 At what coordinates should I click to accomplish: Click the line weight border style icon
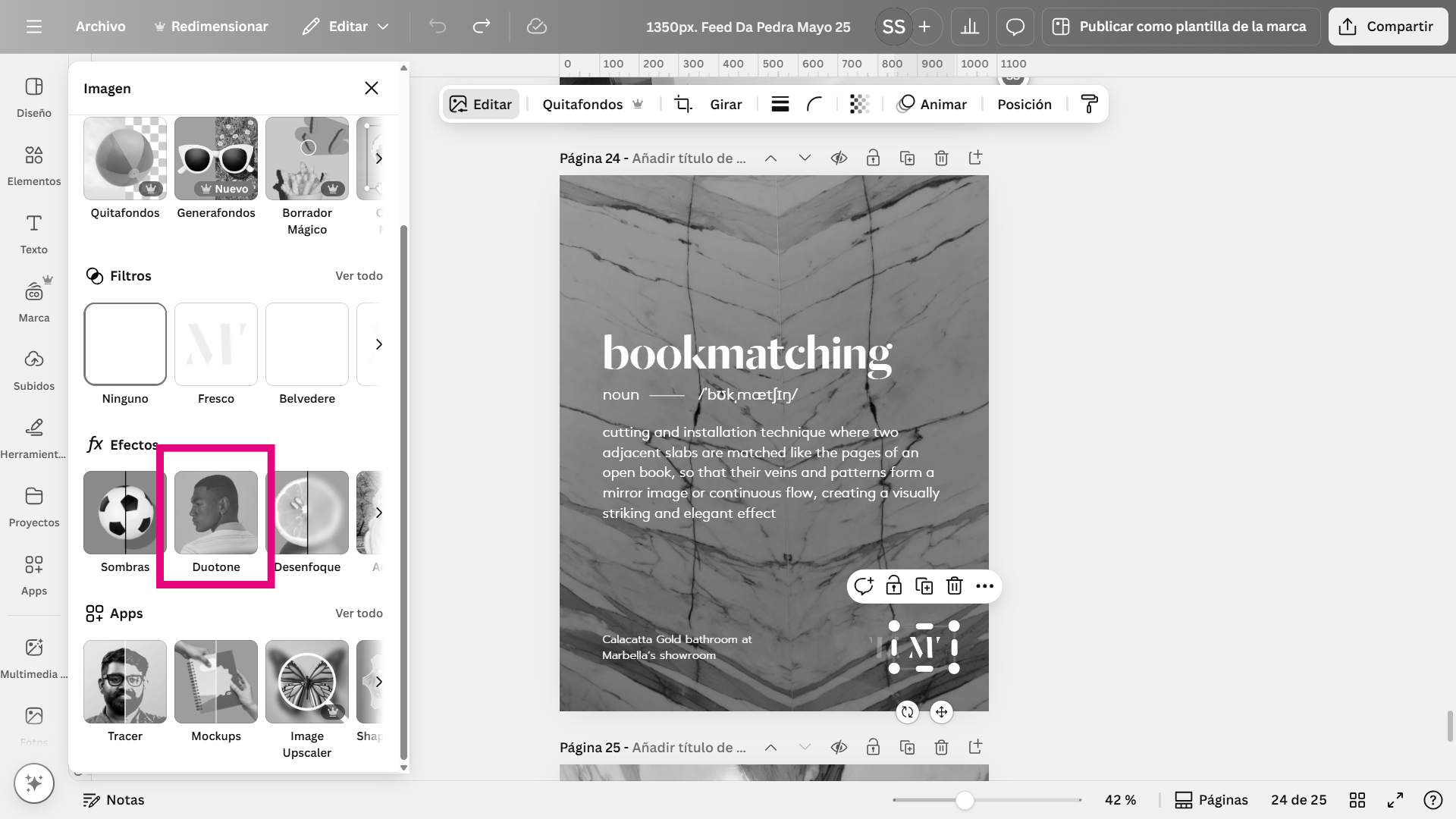[x=780, y=105]
